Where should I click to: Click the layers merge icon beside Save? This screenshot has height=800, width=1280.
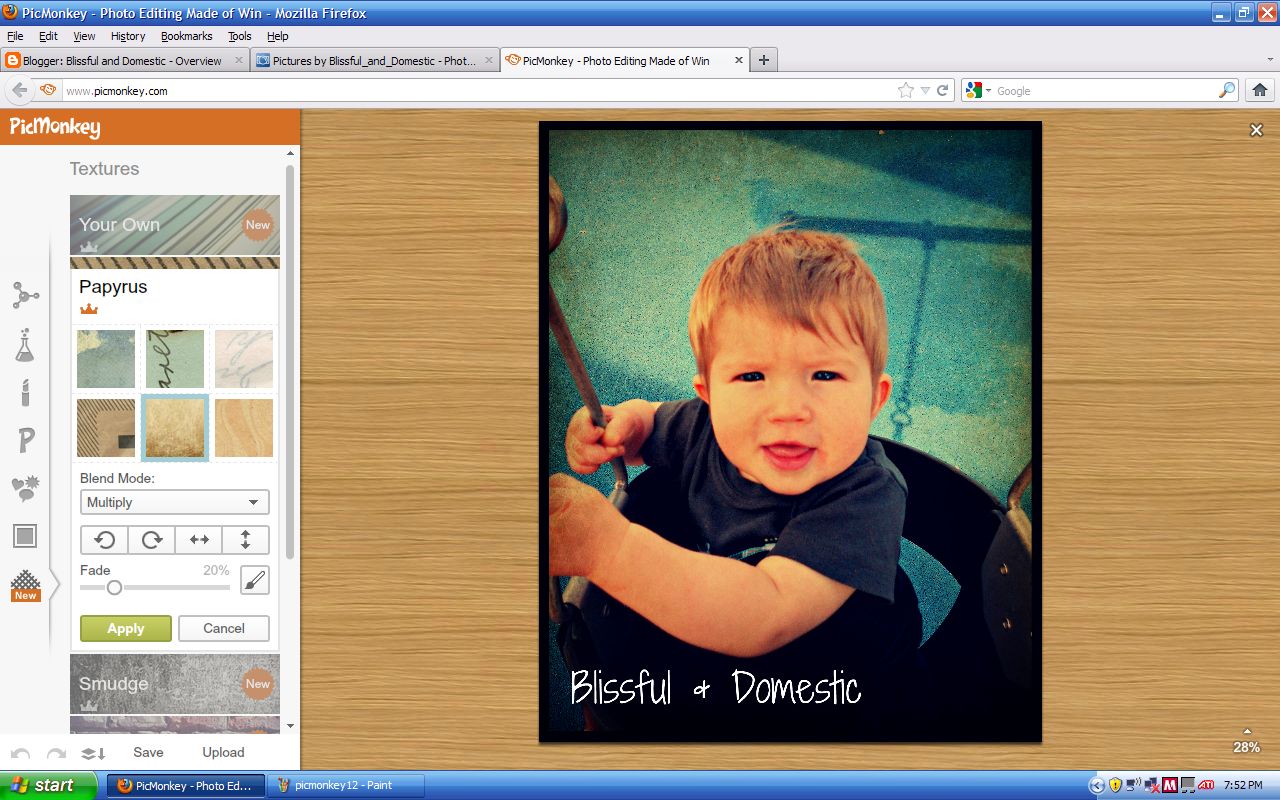pos(93,753)
